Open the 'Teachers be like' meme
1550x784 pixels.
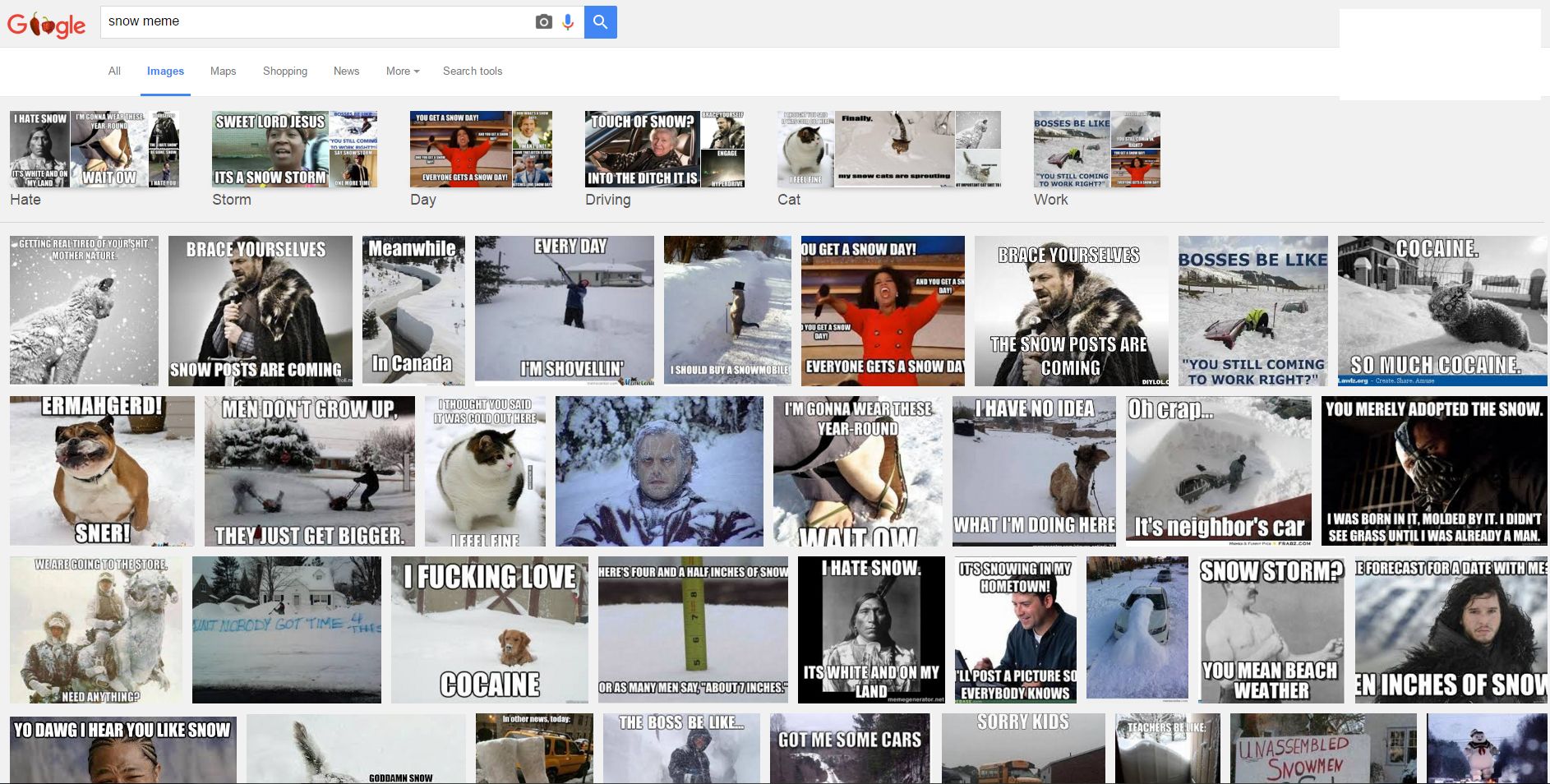(x=1168, y=749)
